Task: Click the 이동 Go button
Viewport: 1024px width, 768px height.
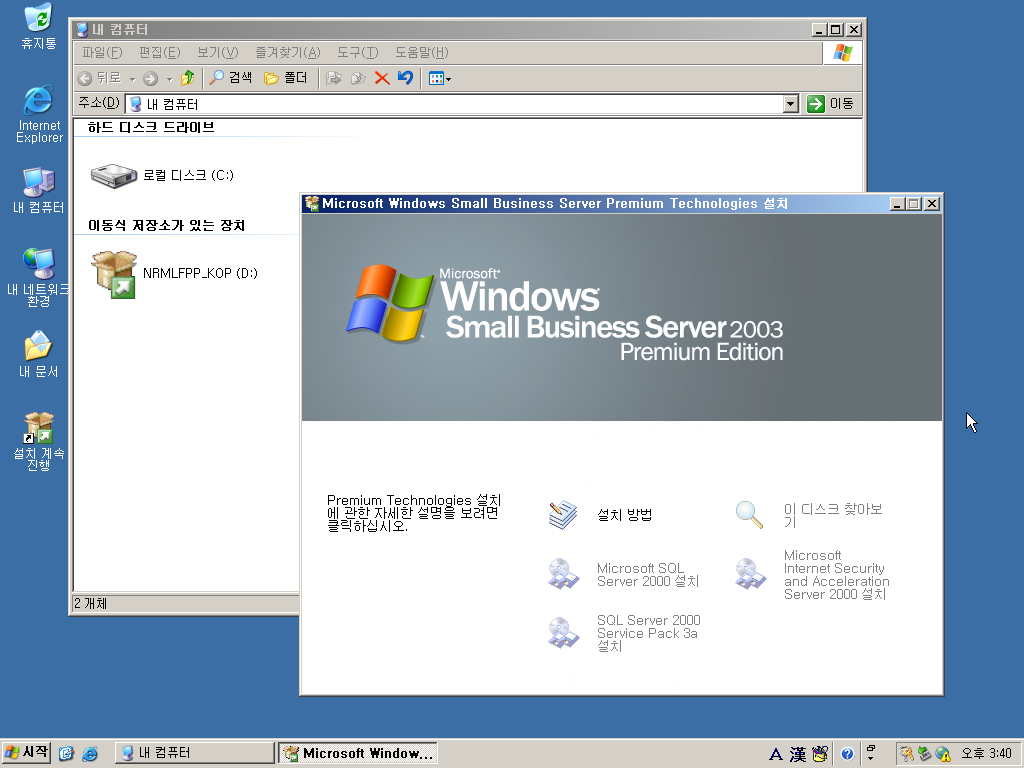Action: click(831, 104)
